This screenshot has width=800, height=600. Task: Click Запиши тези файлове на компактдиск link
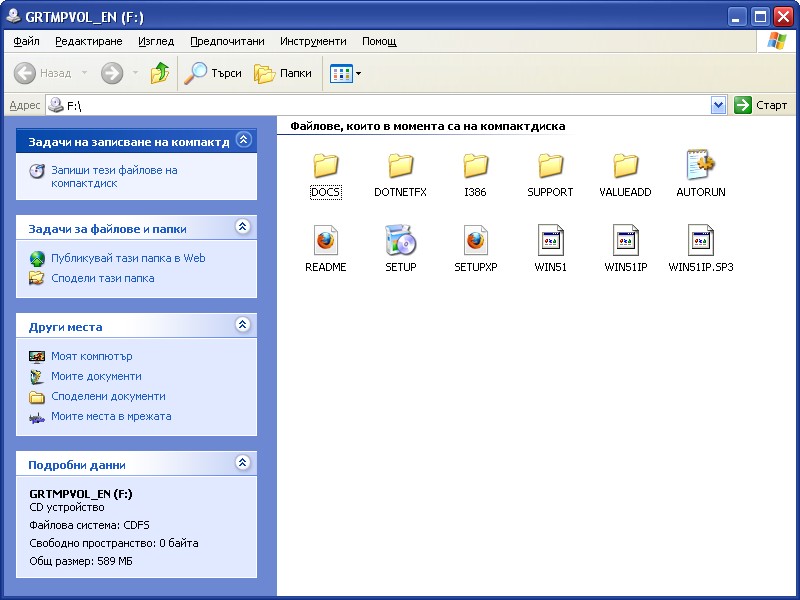coord(114,177)
